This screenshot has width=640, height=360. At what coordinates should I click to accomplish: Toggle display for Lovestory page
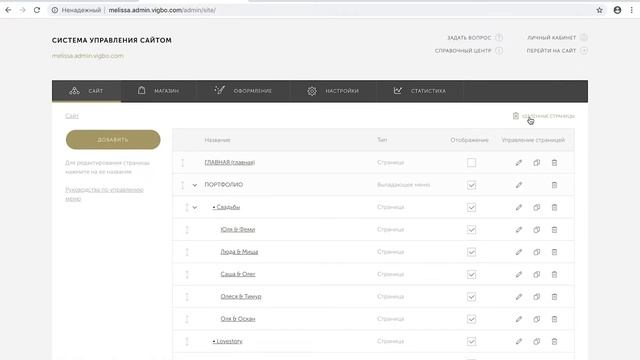[471, 341]
